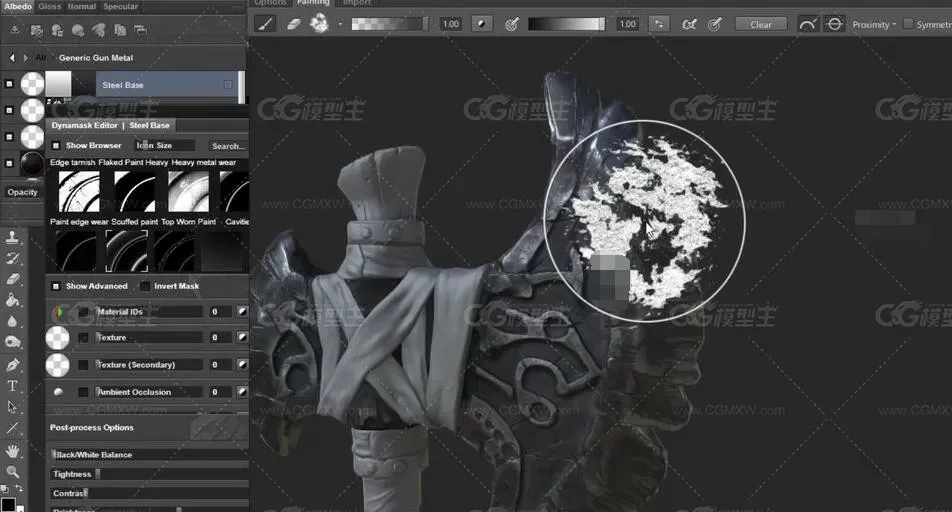Click the second 1.00 value field
This screenshot has width=952, height=512.
[627, 24]
